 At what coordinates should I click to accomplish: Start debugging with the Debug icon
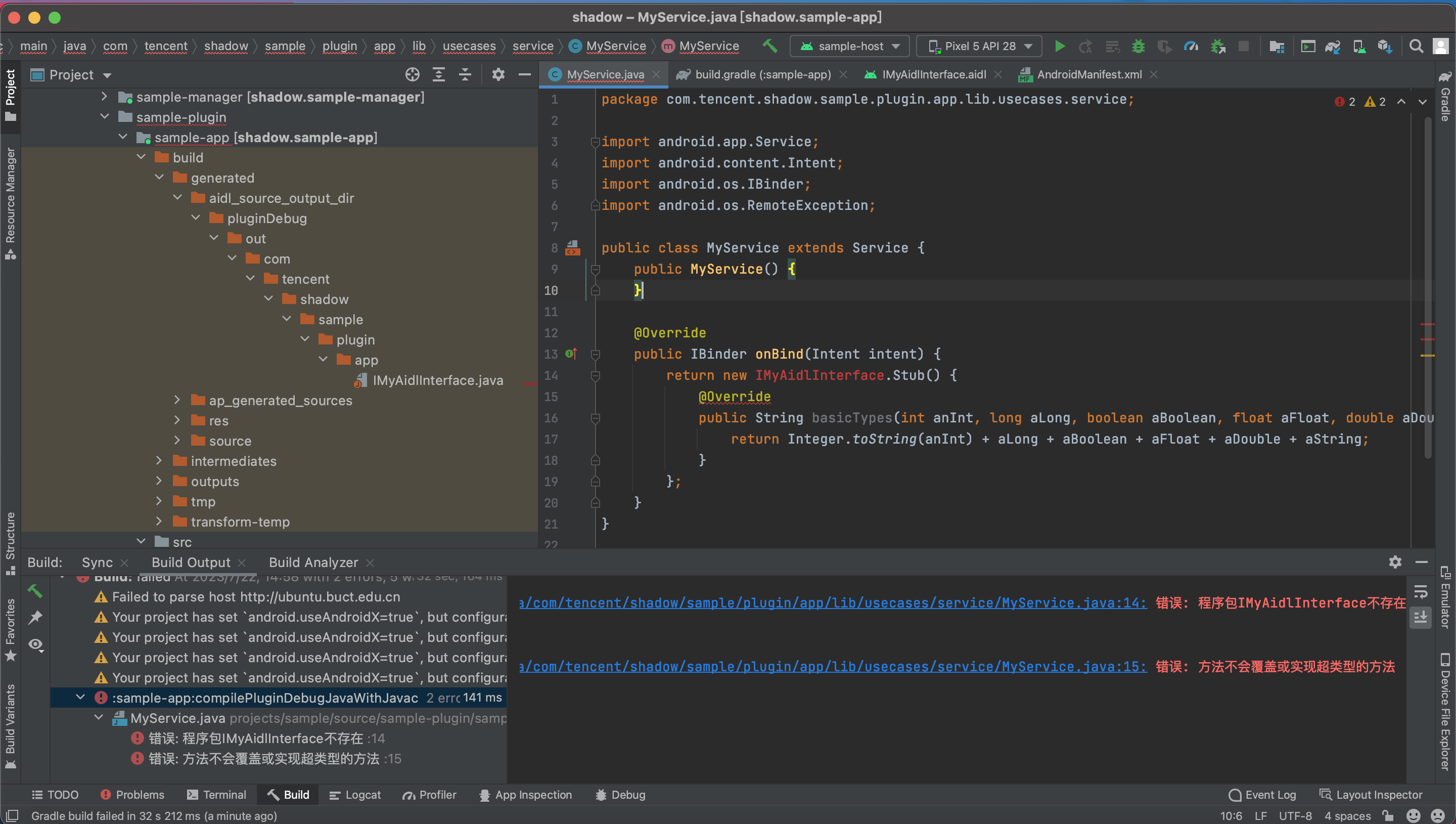[x=1138, y=46]
